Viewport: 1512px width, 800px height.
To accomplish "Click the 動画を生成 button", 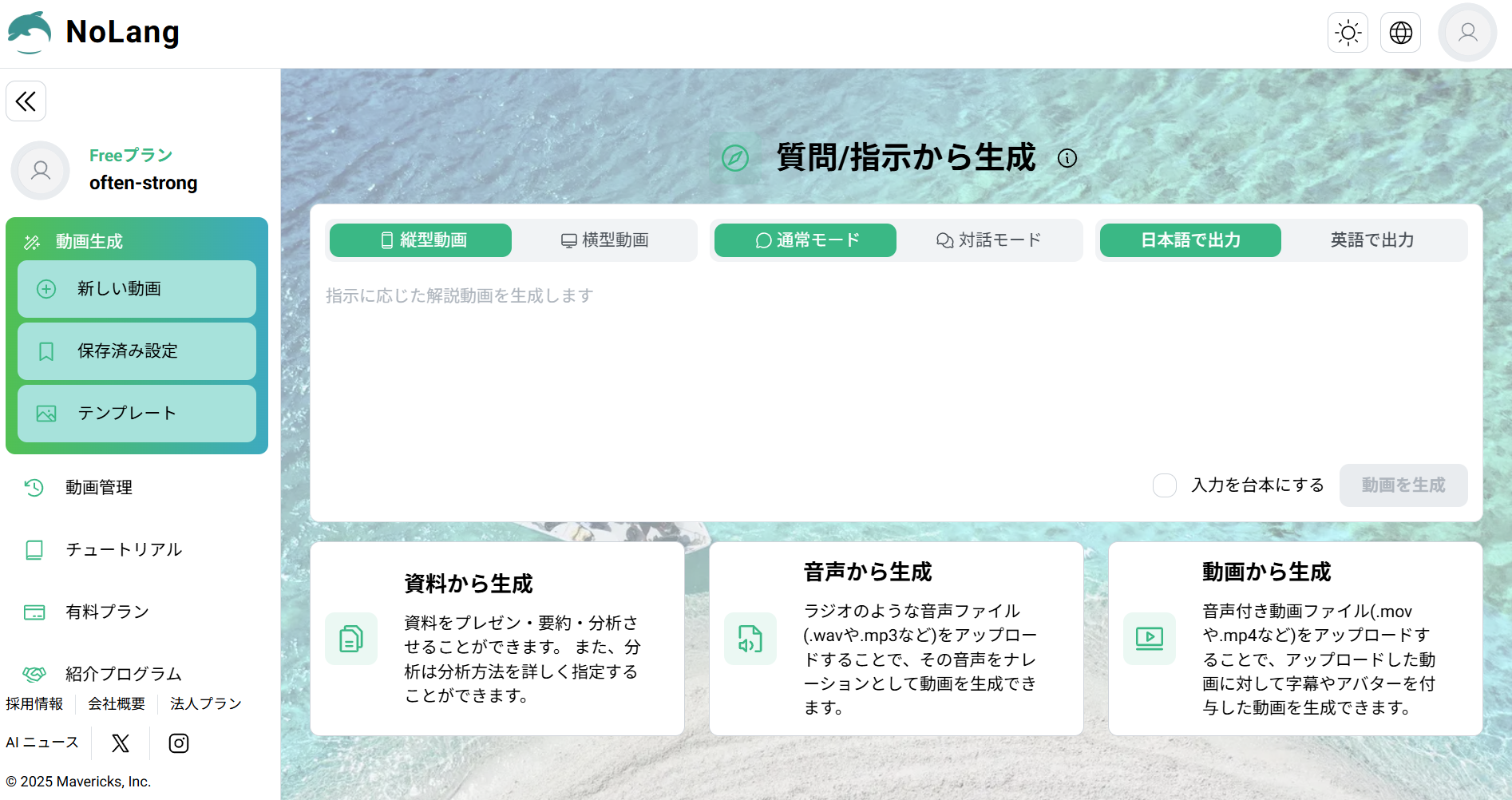I will pos(1403,485).
